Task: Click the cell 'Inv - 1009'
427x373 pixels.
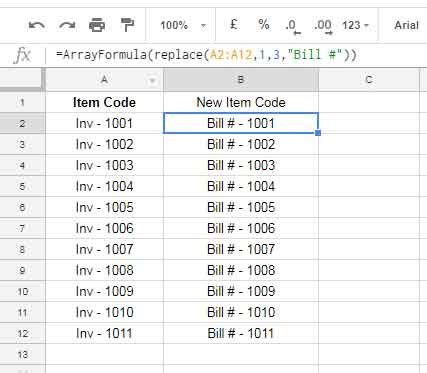Action: (104, 291)
